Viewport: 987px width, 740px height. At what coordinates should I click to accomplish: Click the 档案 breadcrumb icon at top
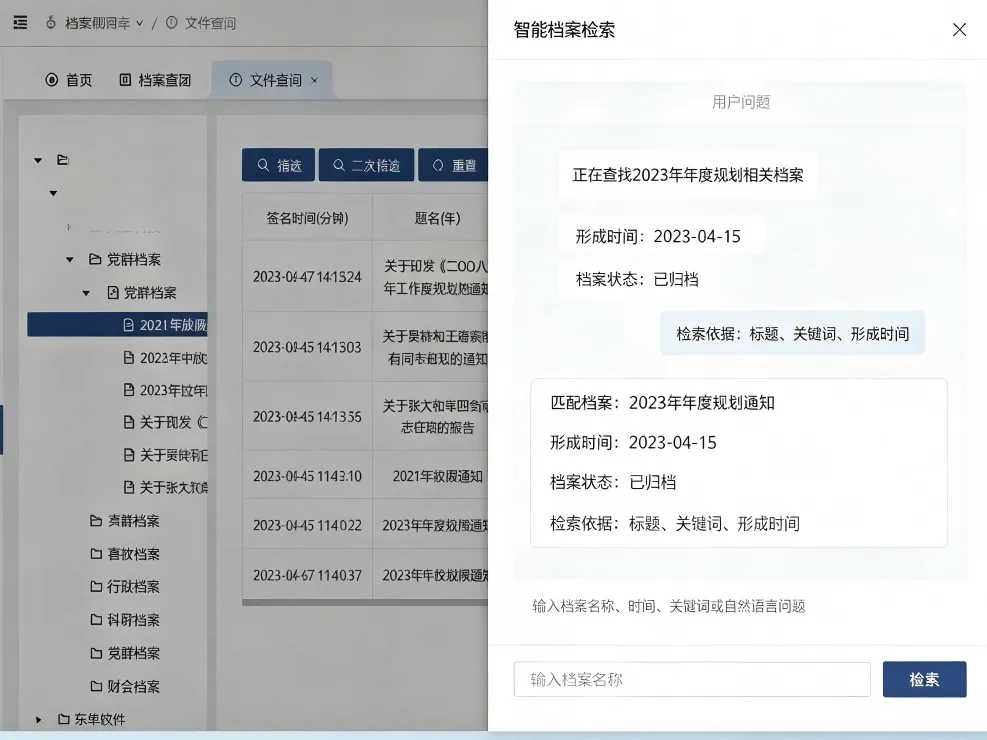point(51,23)
